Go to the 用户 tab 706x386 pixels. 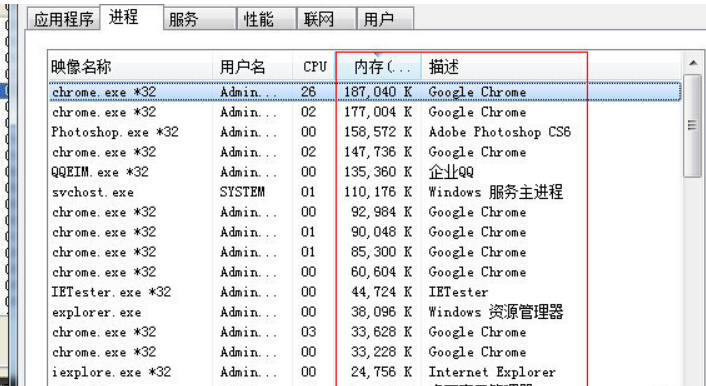point(385,19)
